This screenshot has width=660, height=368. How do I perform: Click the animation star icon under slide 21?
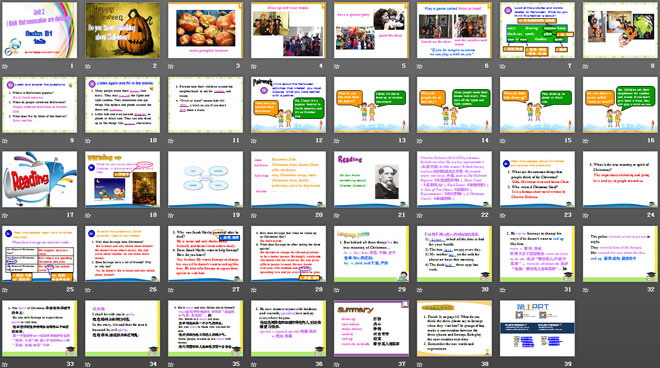[x=337, y=215]
